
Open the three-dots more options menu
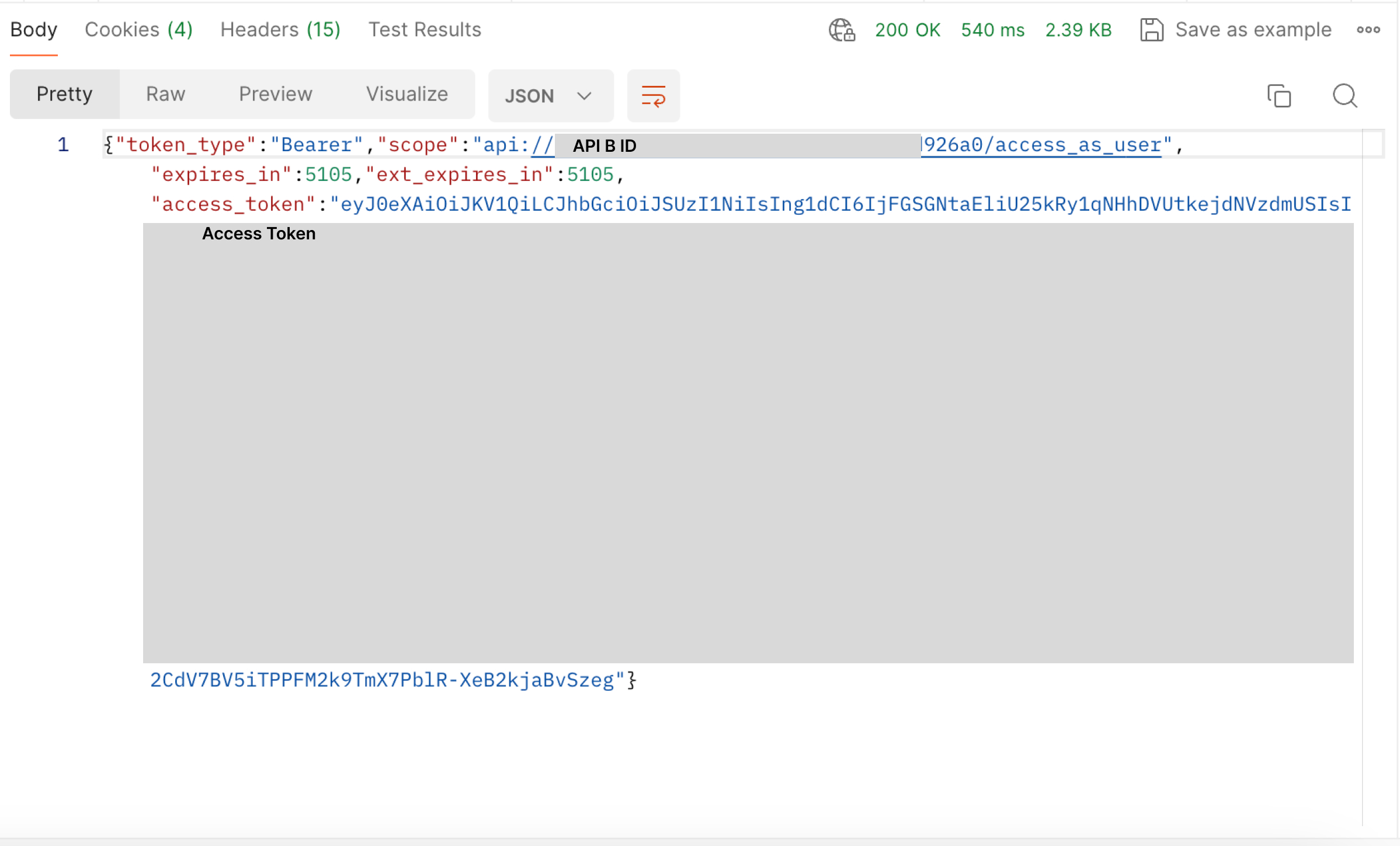1368,30
